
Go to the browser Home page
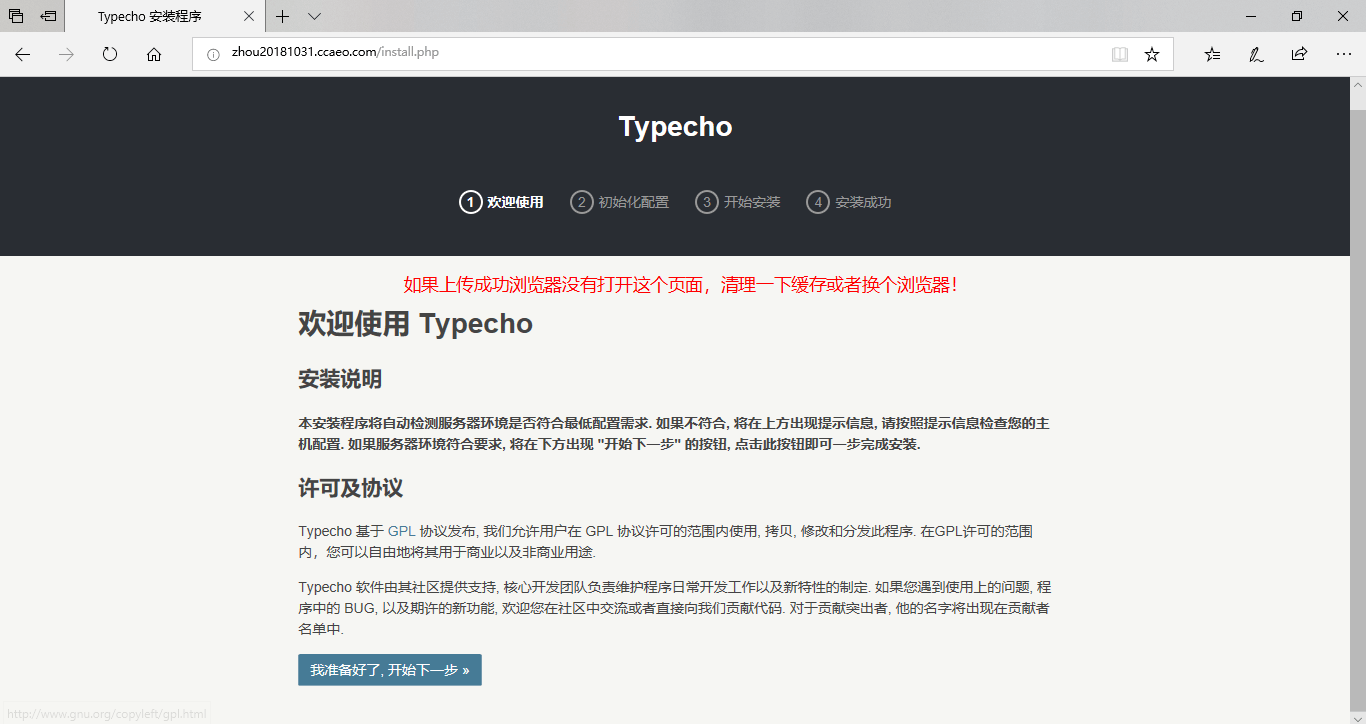154,54
